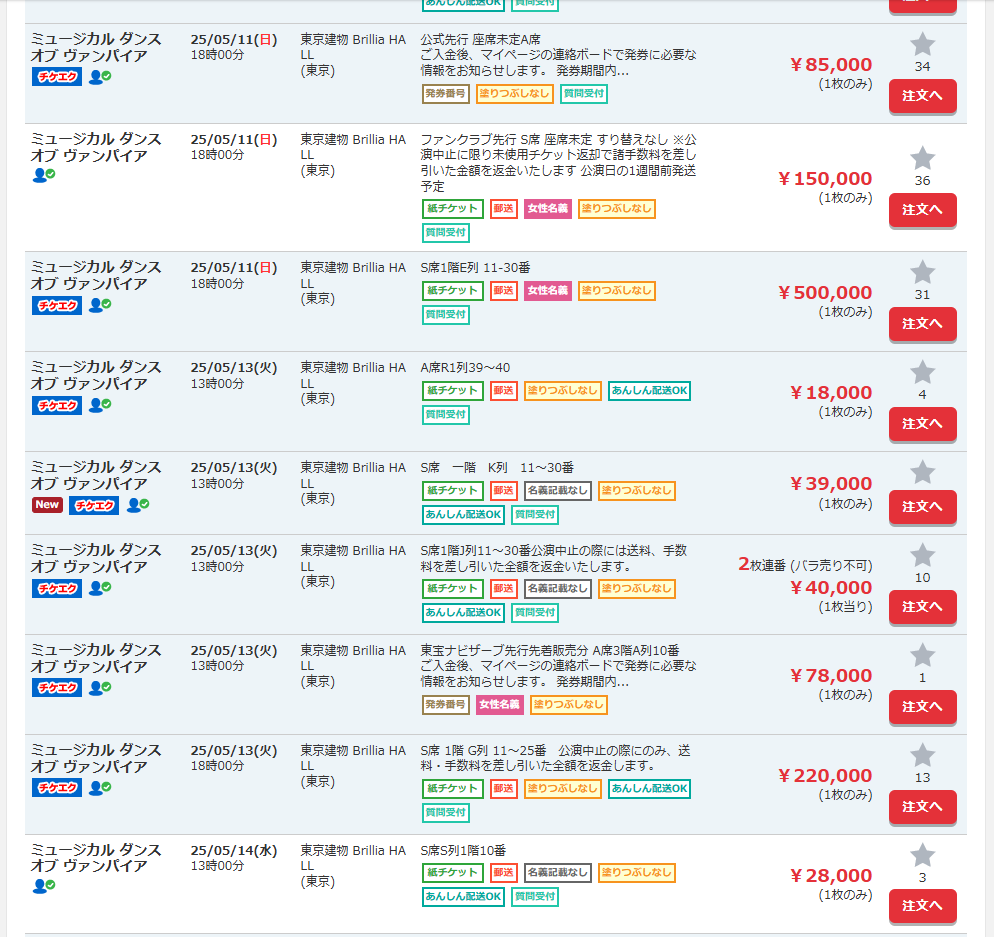
Task: Open the ¥18,000 listing title link
Action: [x=96, y=375]
